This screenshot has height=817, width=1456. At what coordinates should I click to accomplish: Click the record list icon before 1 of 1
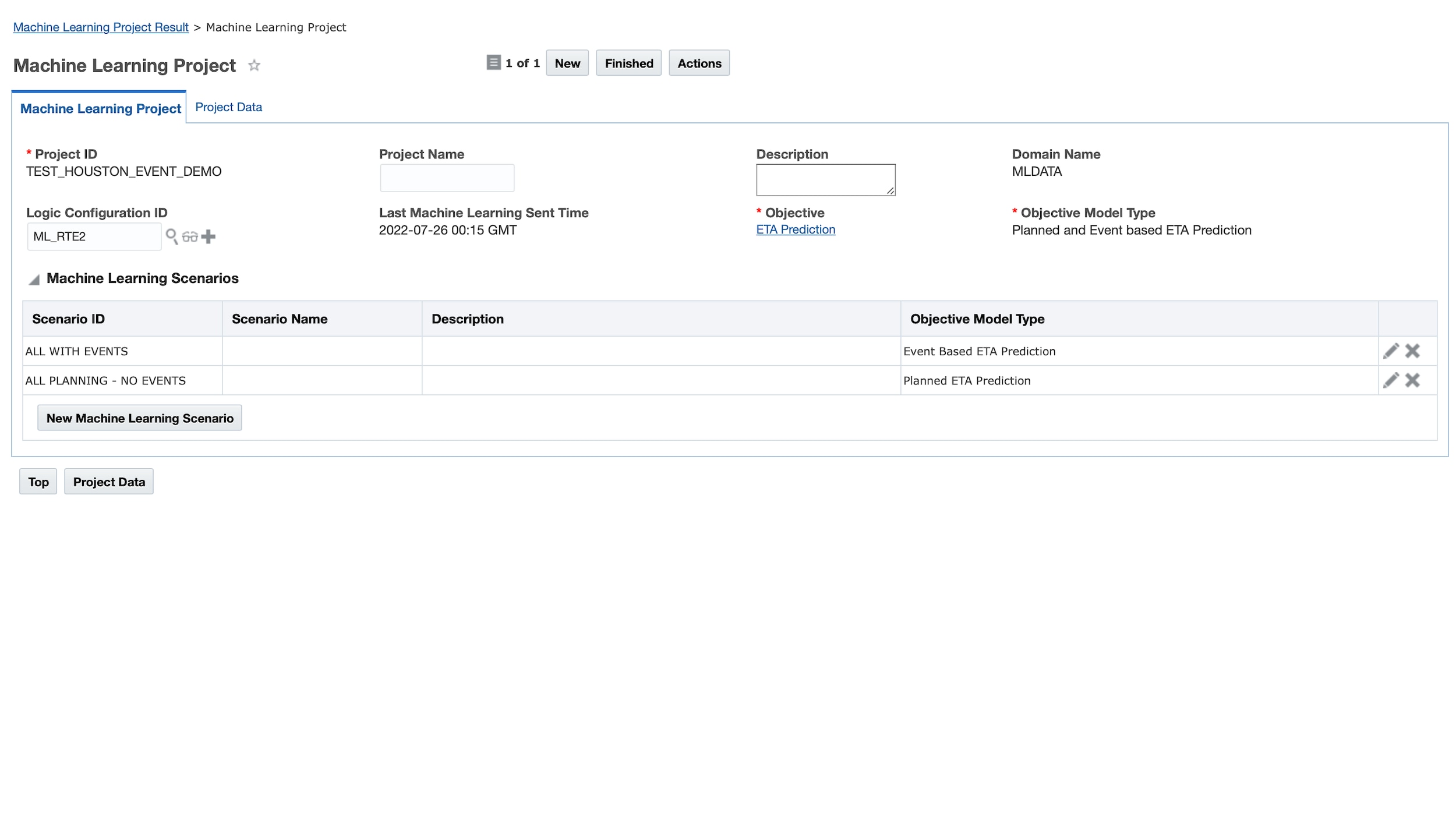coord(493,62)
